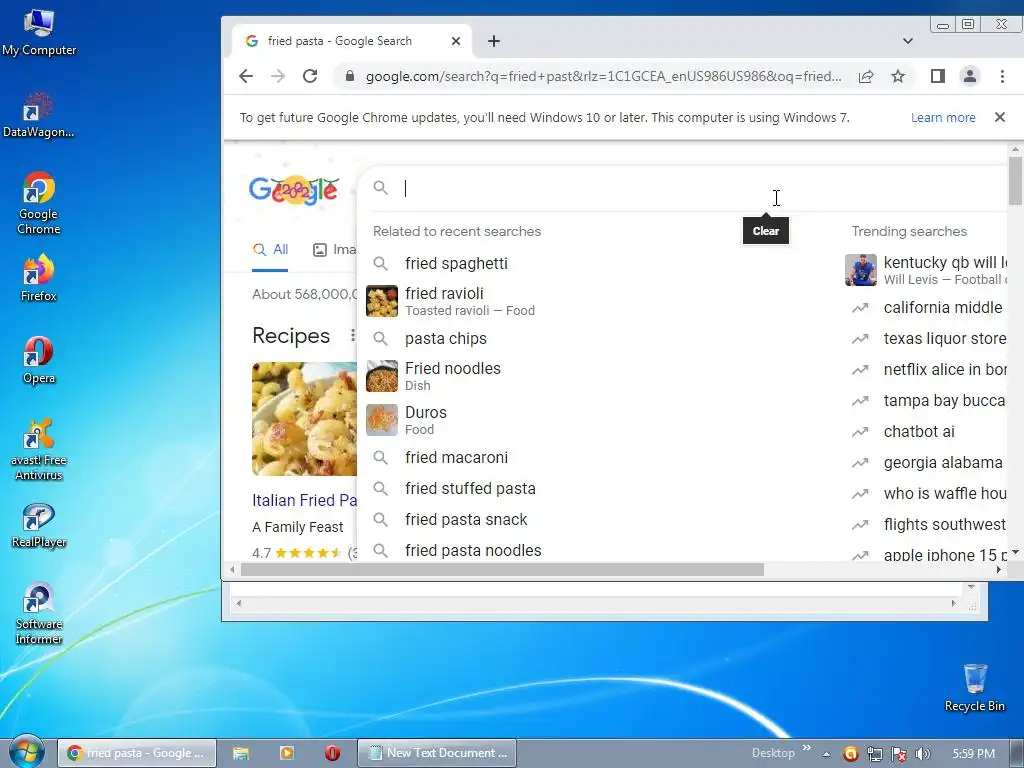Click the share page icon in address bar
Viewport: 1024px width, 768px height.
pos(866,76)
